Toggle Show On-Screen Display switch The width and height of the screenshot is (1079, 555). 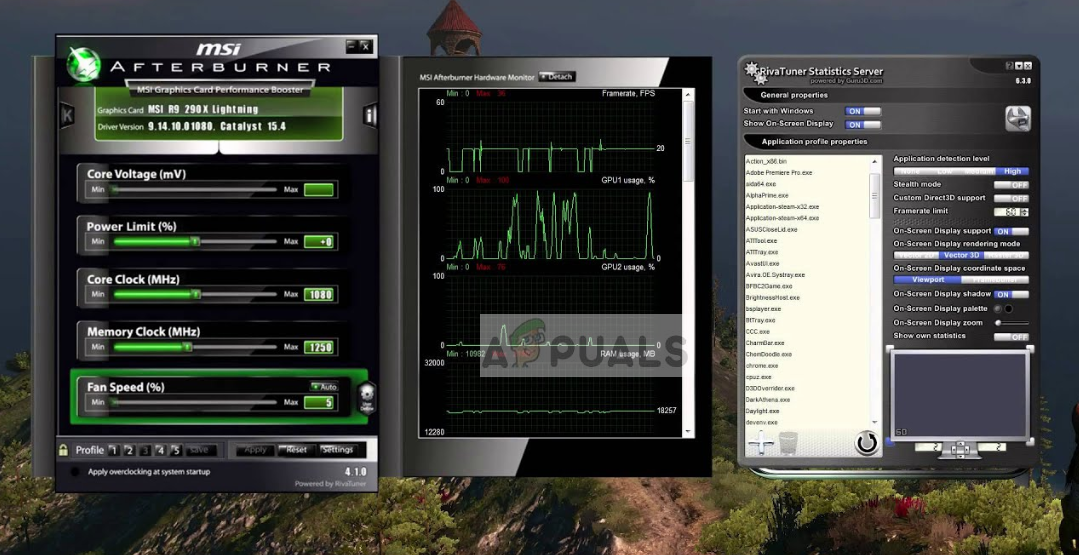pos(863,125)
